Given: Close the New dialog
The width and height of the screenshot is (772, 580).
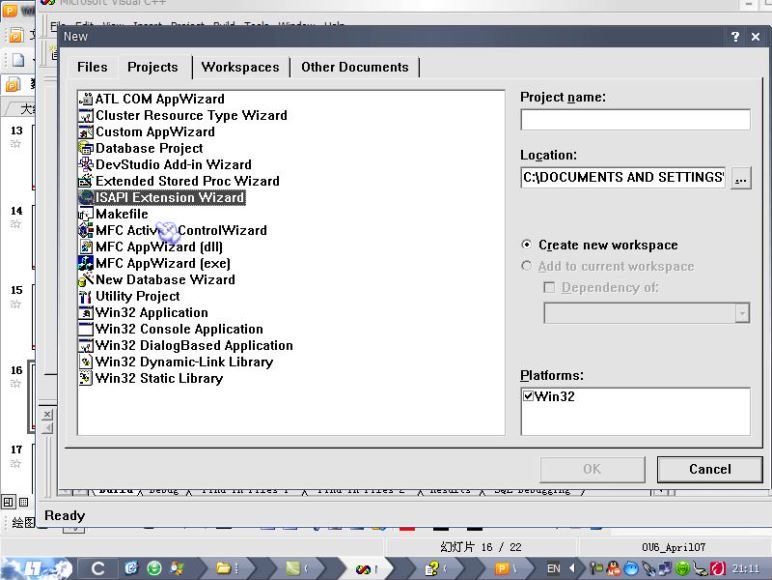Looking at the screenshot, I should point(756,36).
